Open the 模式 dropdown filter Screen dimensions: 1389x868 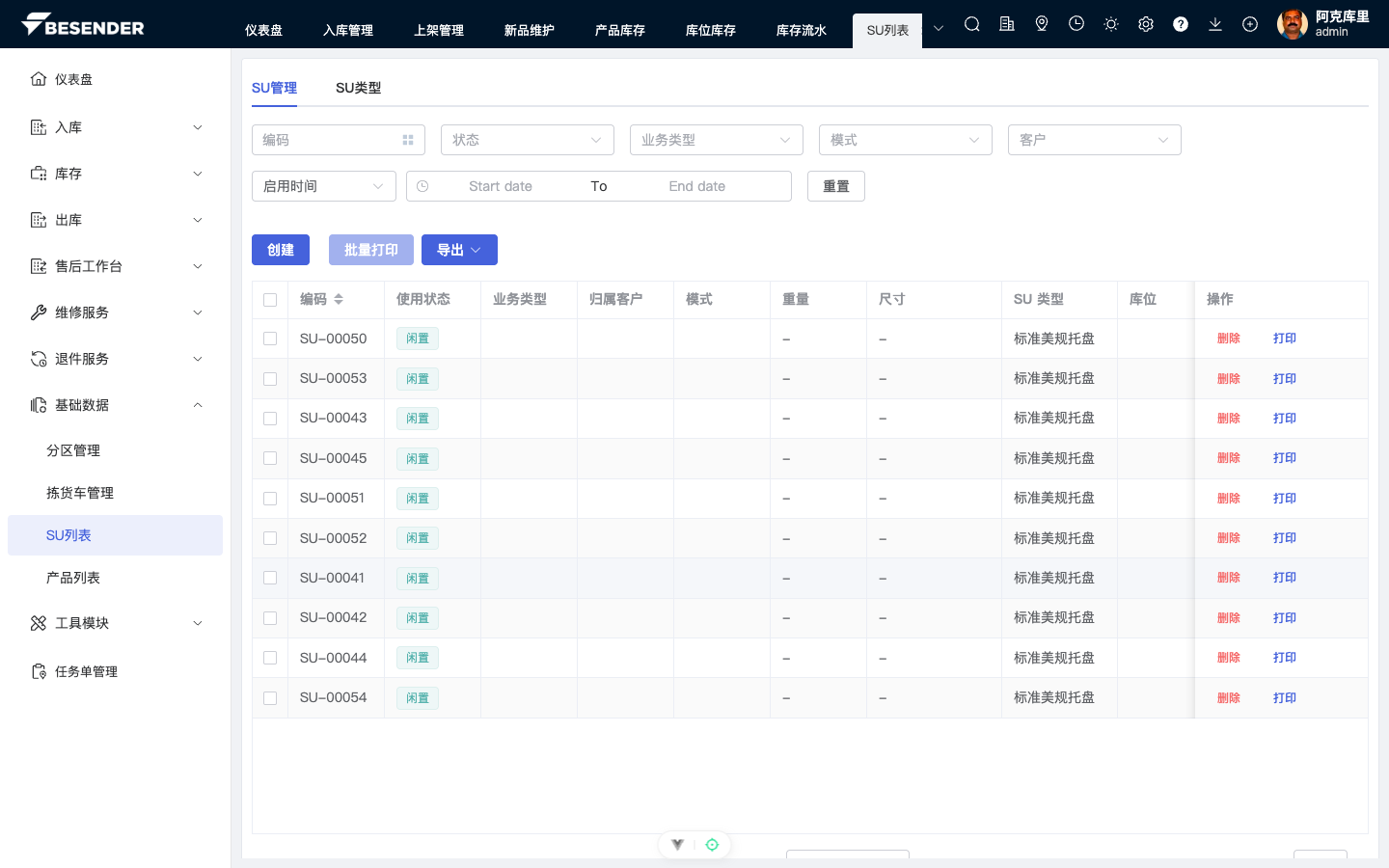(906, 140)
